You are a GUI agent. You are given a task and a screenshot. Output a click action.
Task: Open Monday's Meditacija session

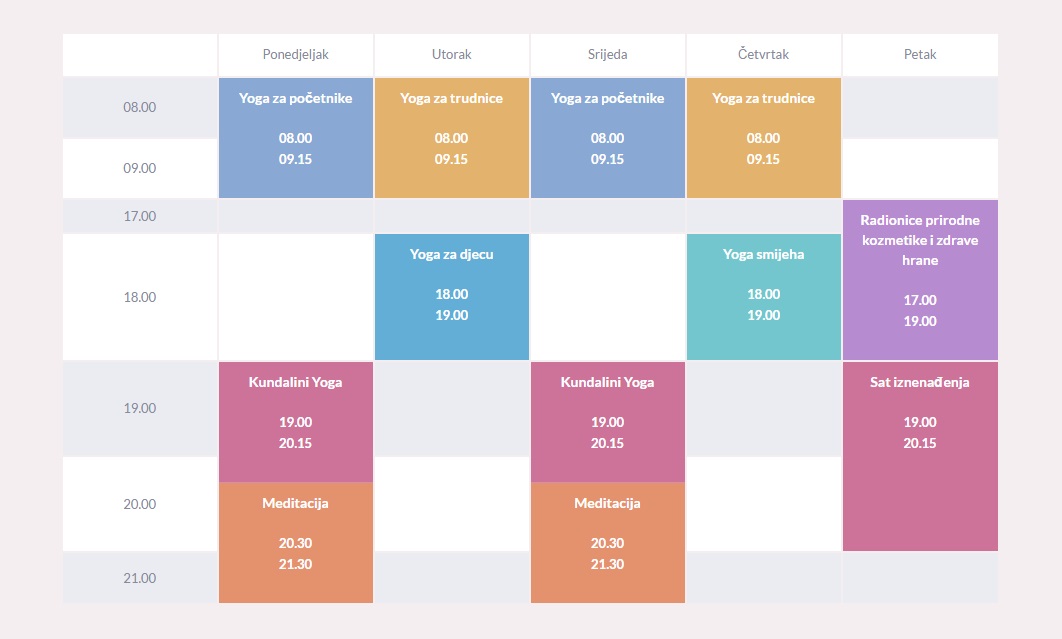[x=295, y=542]
